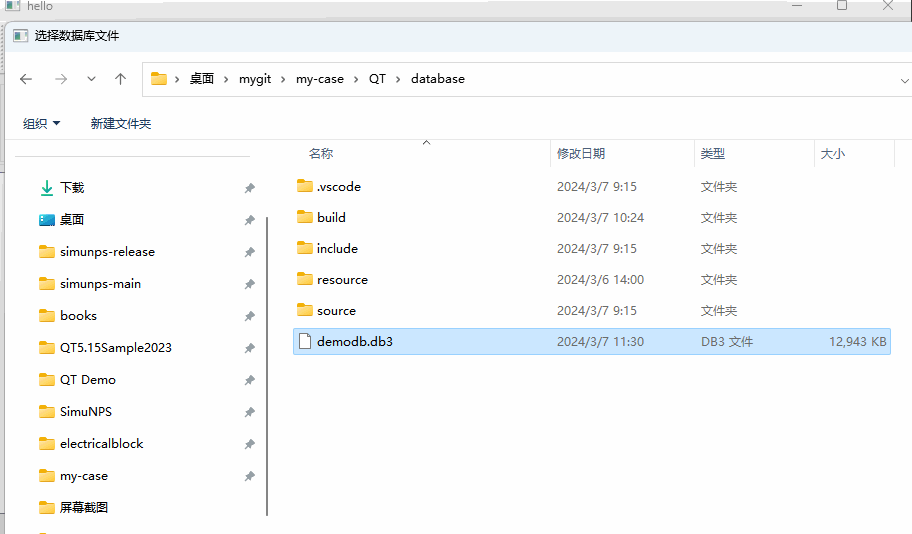The width and height of the screenshot is (912, 534).
Task: Click the 2024/3/7 11:30 date cell
Action: (x=600, y=342)
